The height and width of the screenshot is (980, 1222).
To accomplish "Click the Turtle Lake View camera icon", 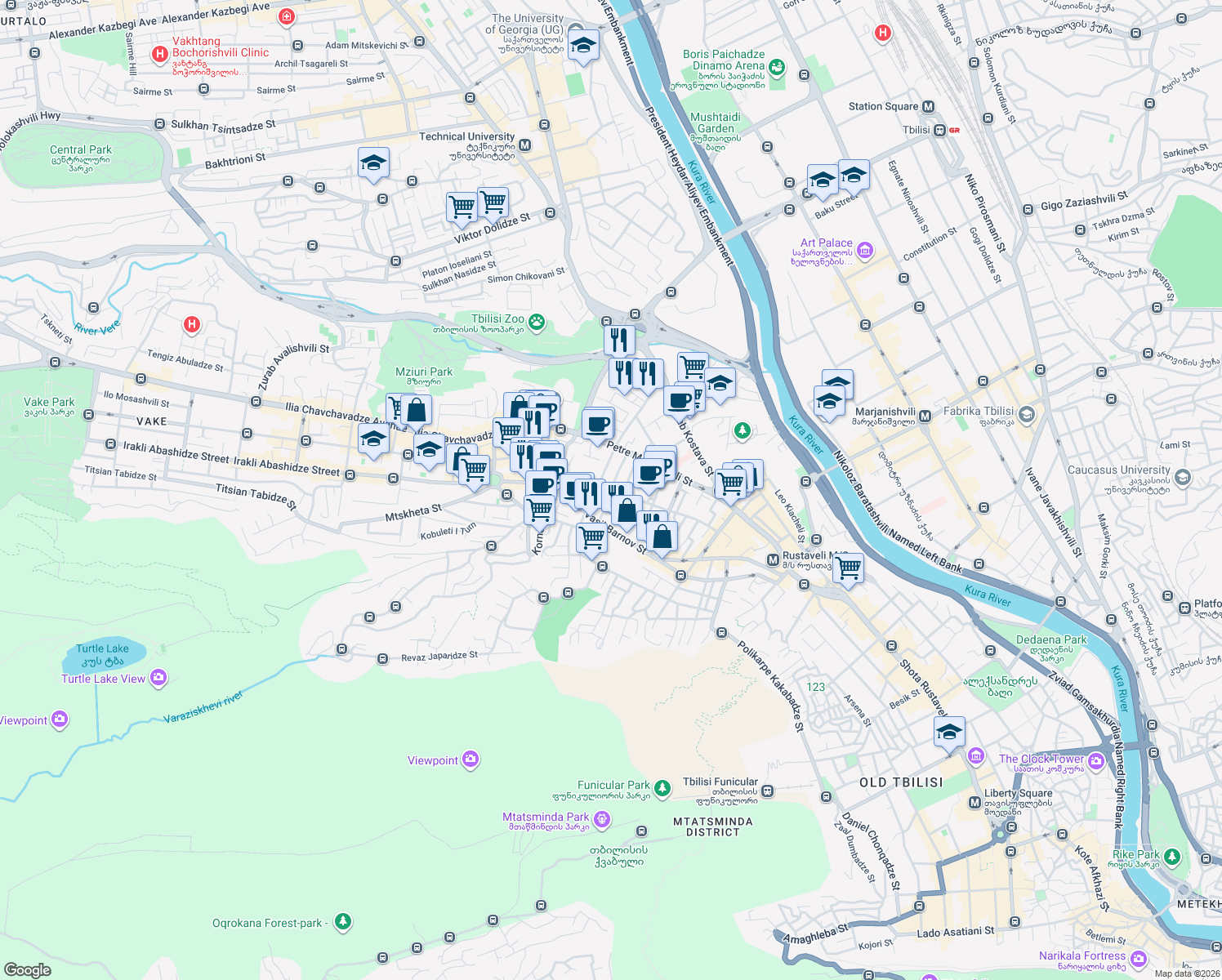I will (x=158, y=677).
